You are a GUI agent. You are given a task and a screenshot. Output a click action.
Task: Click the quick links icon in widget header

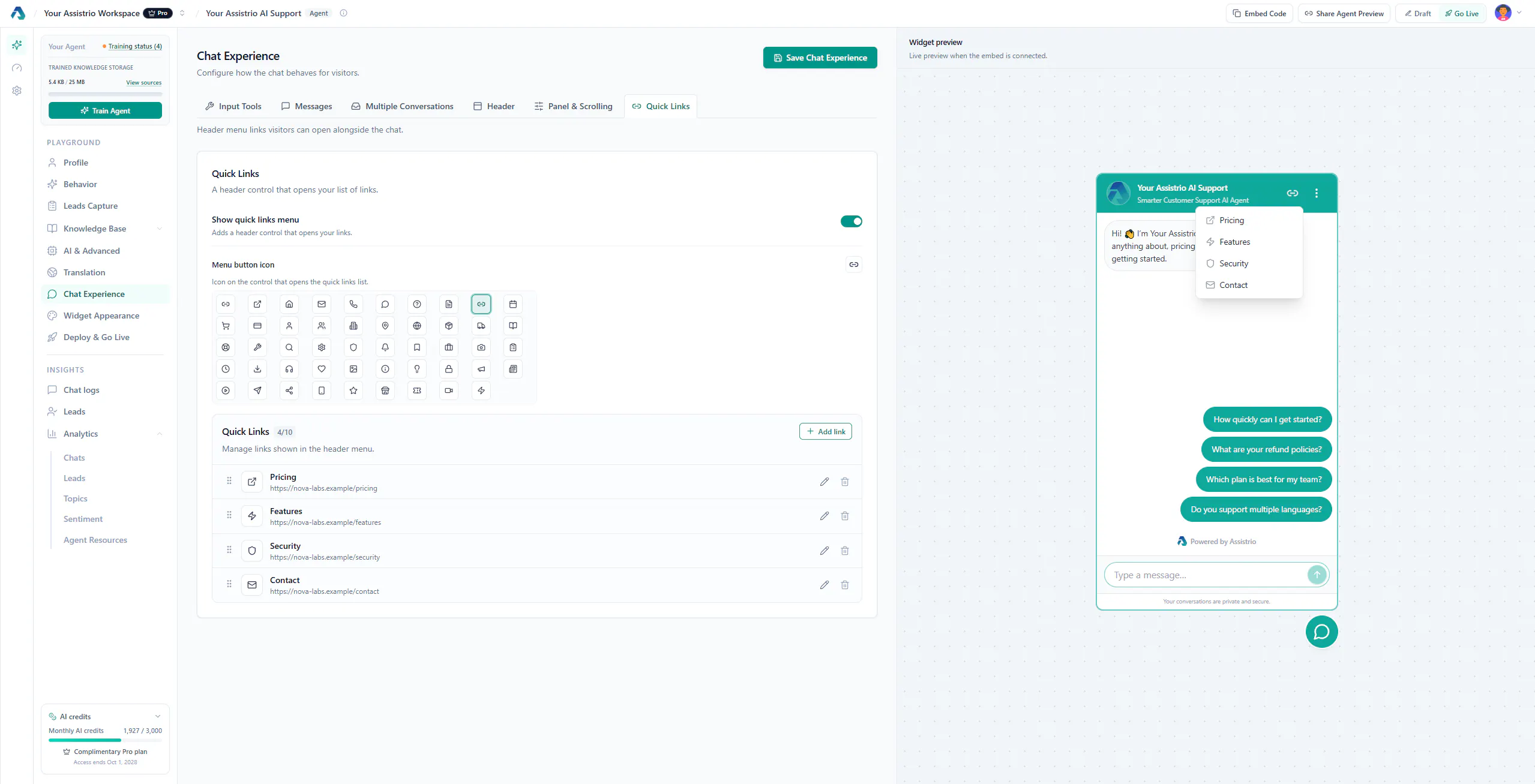pyautogui.click(x=1293, y=193)
